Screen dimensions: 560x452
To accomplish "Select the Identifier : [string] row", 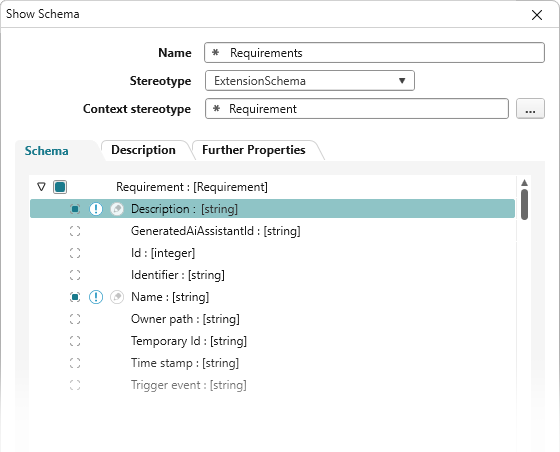I will coord(272,275).
